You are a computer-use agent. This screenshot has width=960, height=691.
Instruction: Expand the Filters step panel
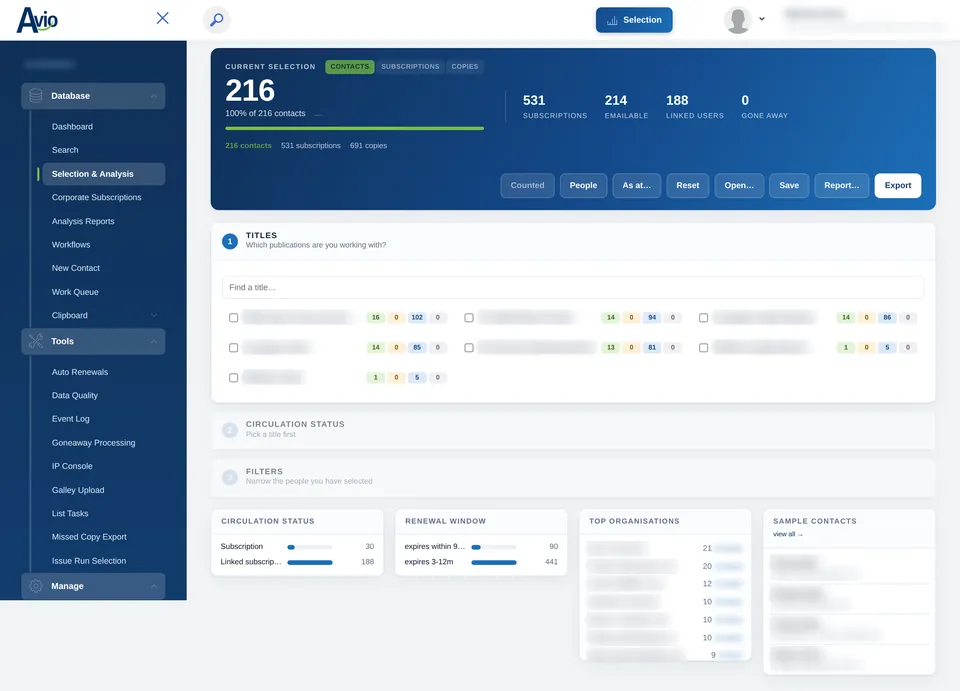pos(573,477)
